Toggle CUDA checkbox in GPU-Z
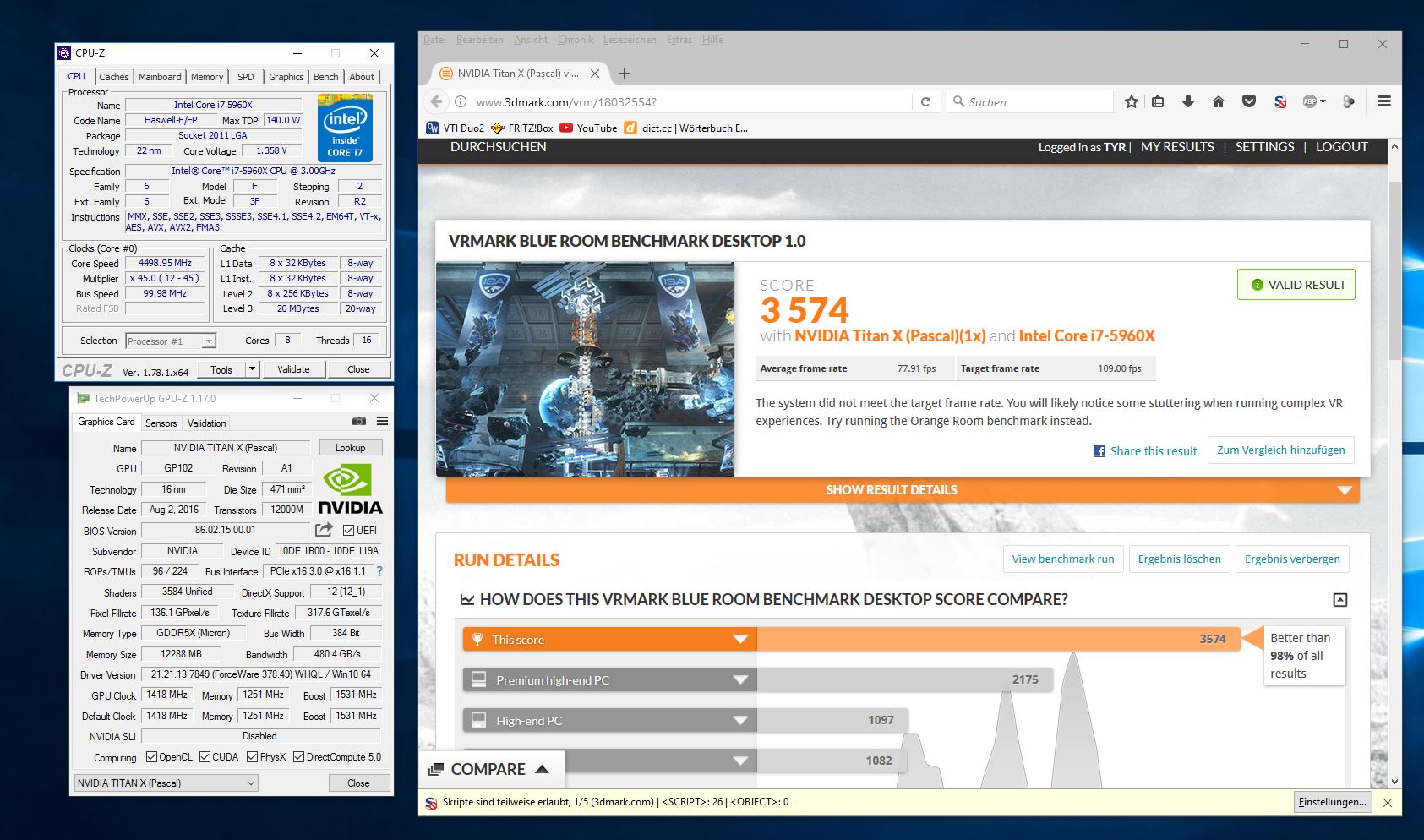The height and width of the screenshot is (840, 1424). (x=205, y=757)
